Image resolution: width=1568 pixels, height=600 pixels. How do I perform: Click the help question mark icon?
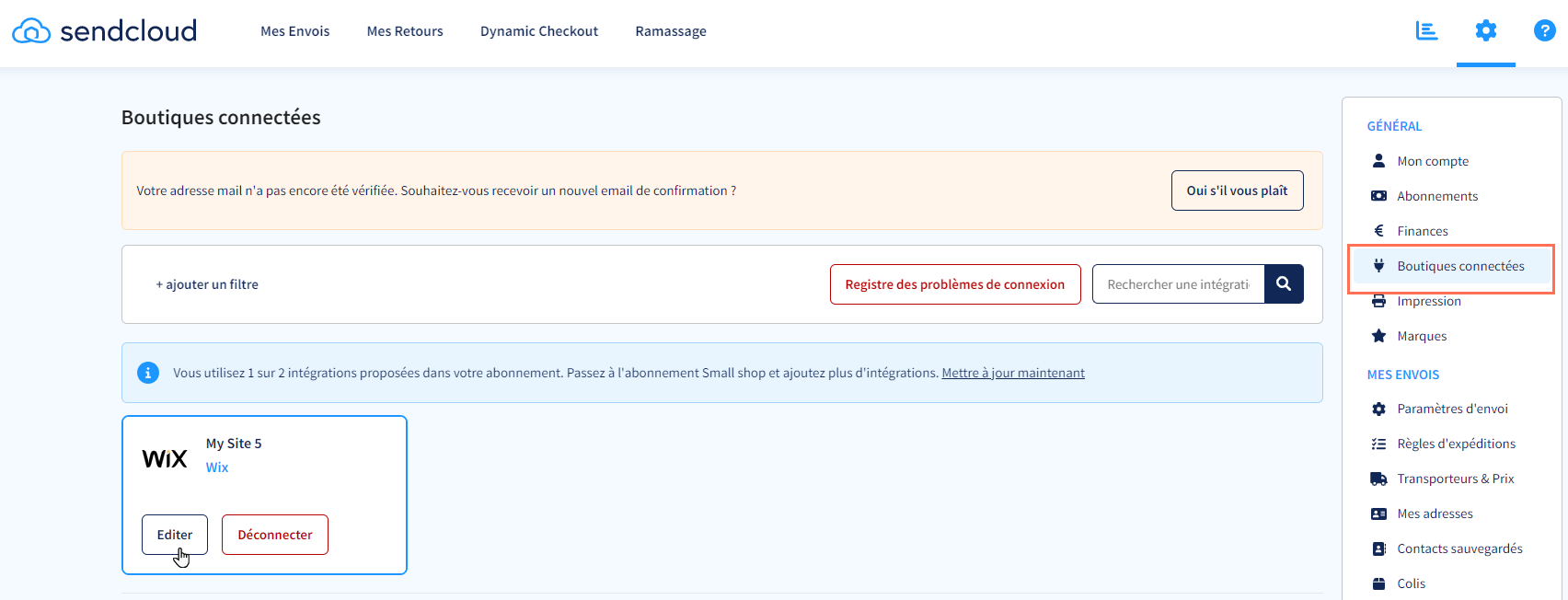(1544, 31)
